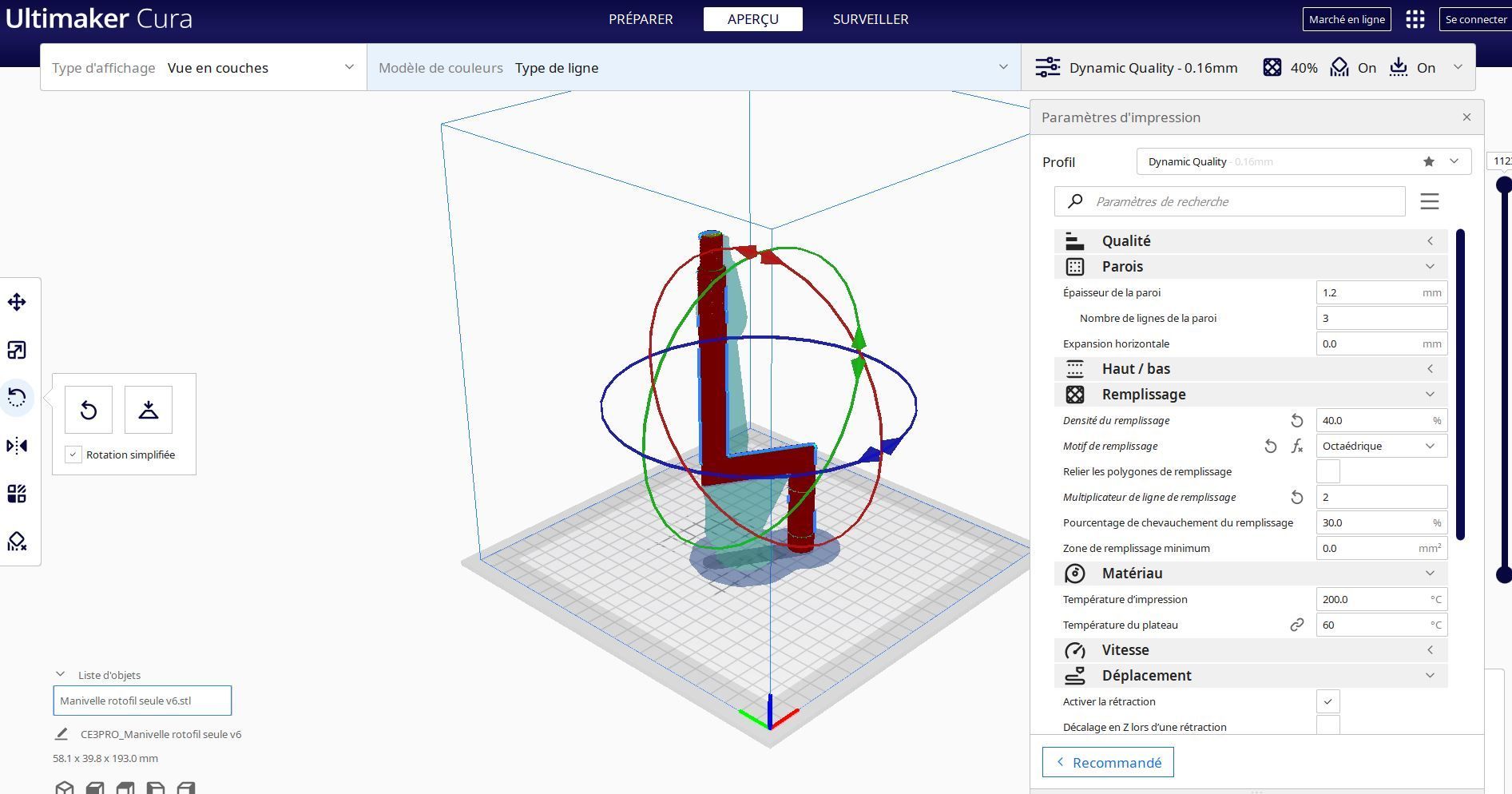Open the Motif de remplissage dropdown
Screen dimensions: 1512x794
pyautogui.click(x=1382, y=446)
